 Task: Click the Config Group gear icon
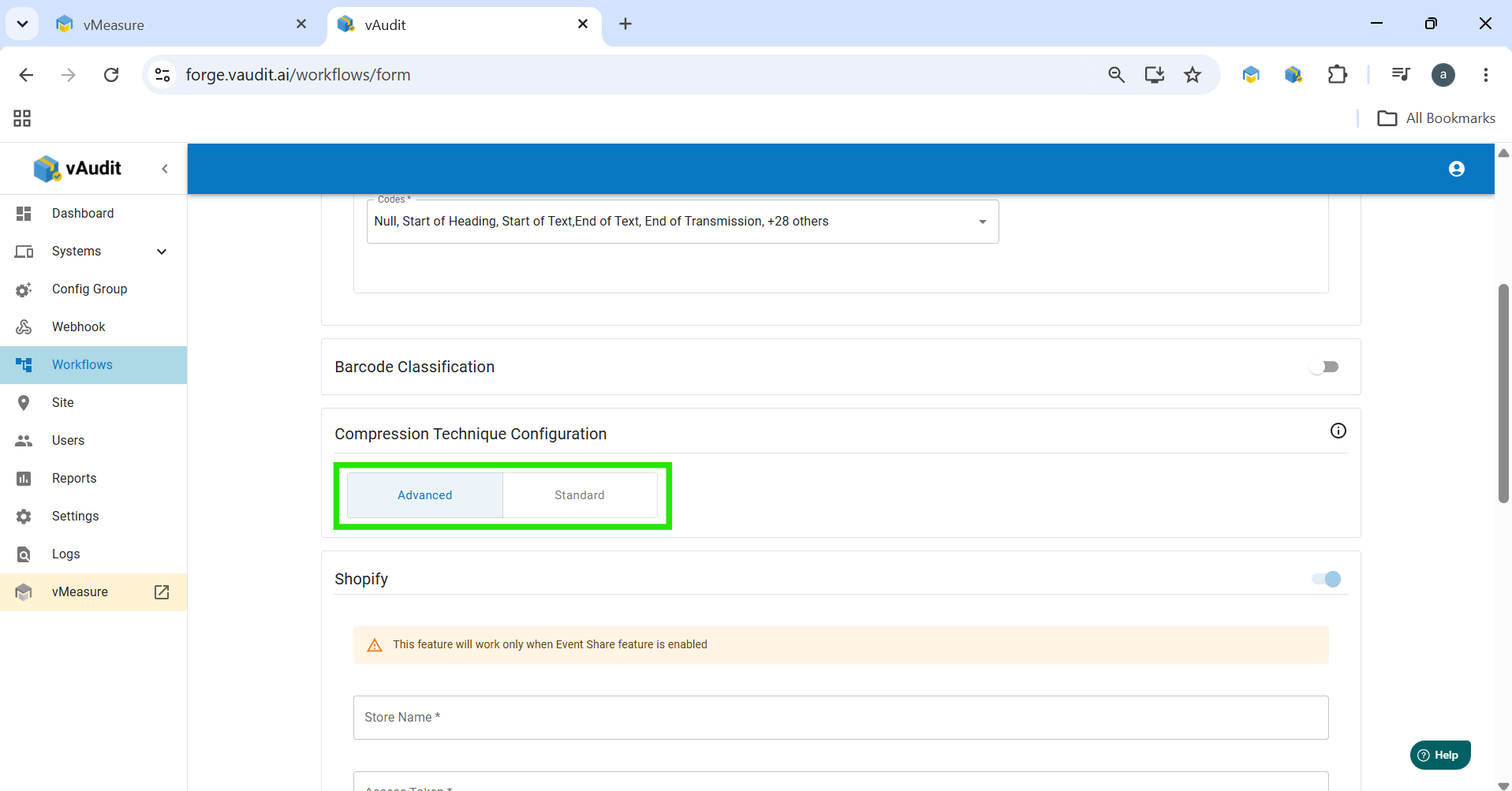24,289
